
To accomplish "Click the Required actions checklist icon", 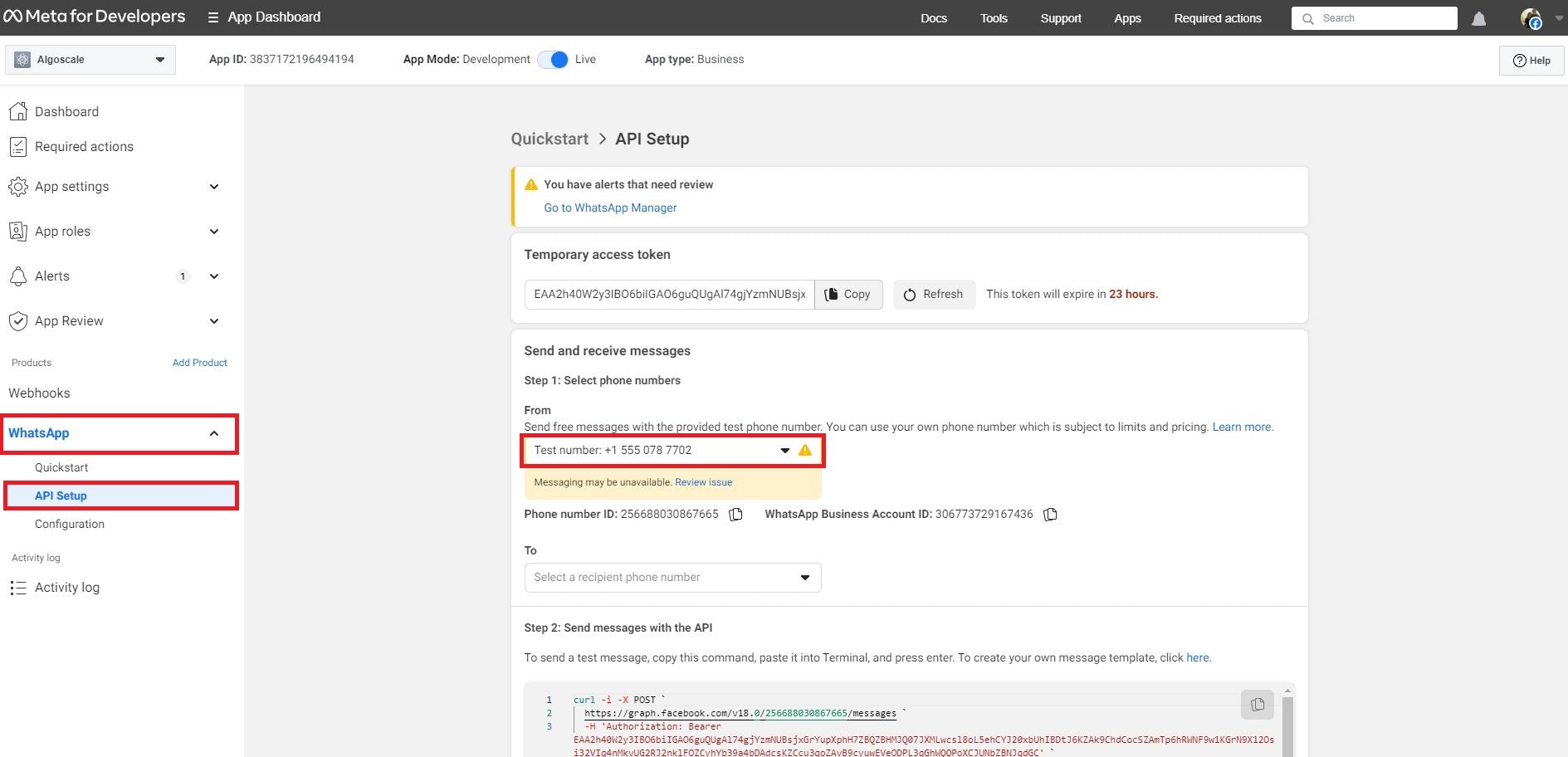I will coord(18,147).
